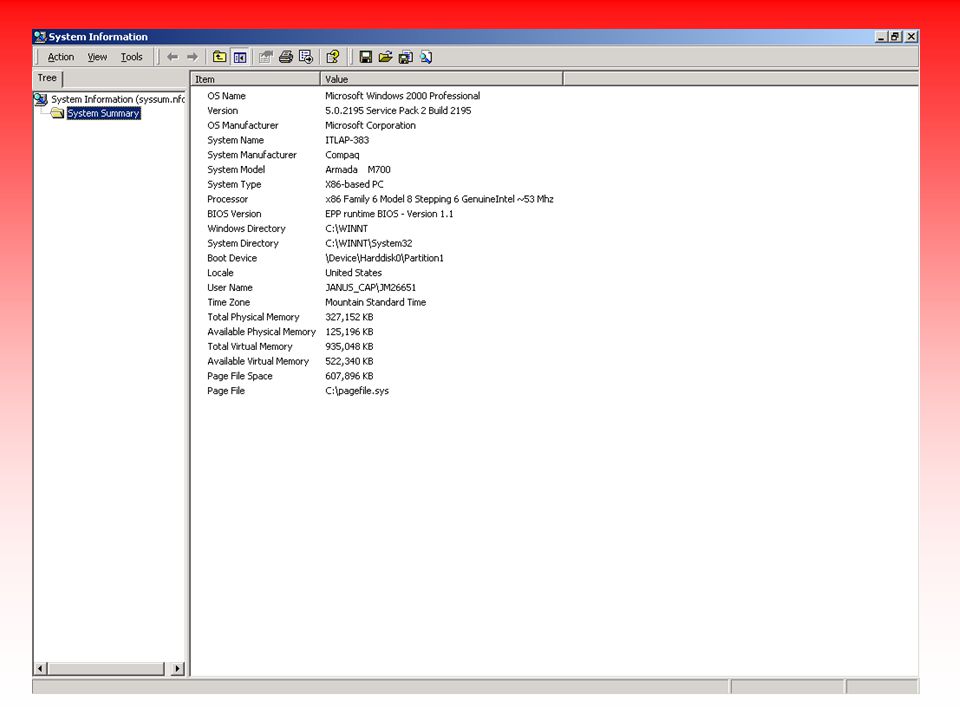Image resolution: width=960 pixels, height=720 pixels.
Task: Click the Item column header
Action: click(x=255, y=79)
